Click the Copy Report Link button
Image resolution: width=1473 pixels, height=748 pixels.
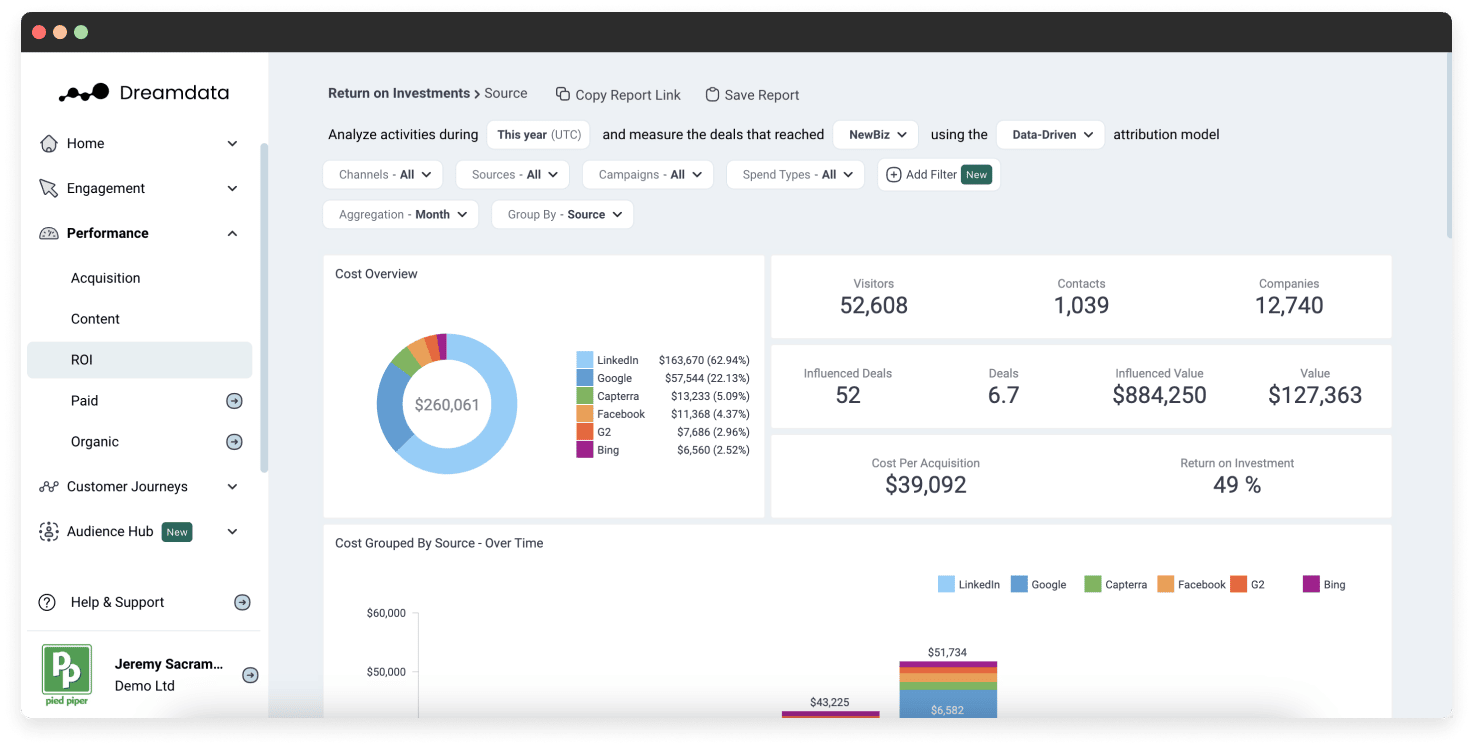pos(618,94)
